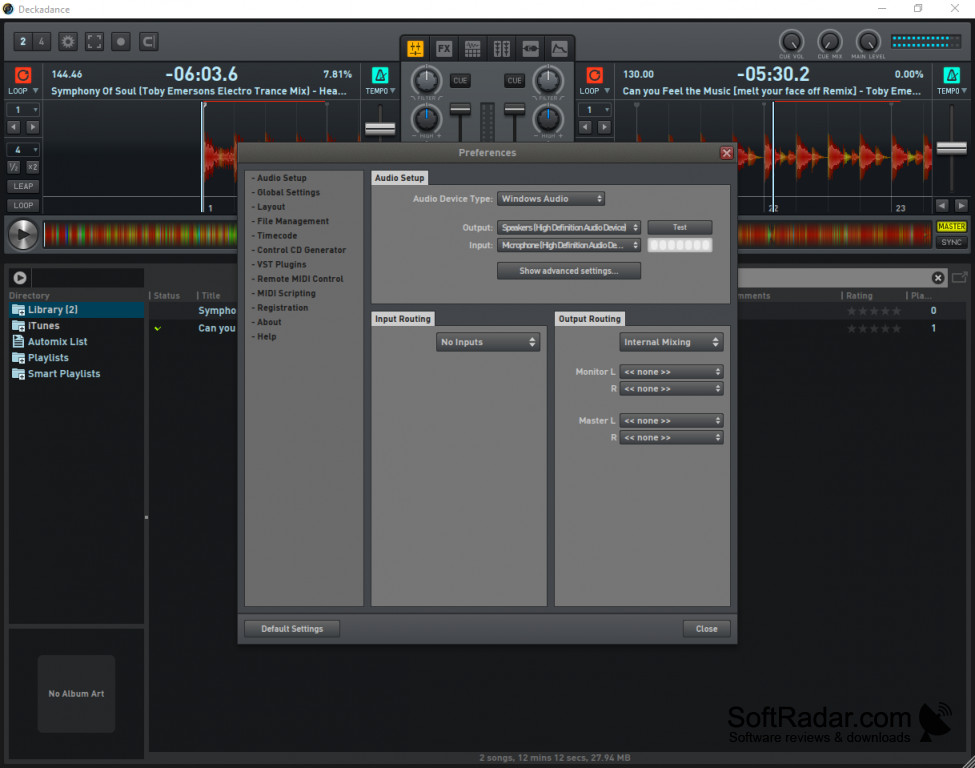Click Close button in Preferences
The width and height of the screenshot is (975, 768).
coord(706,629)
